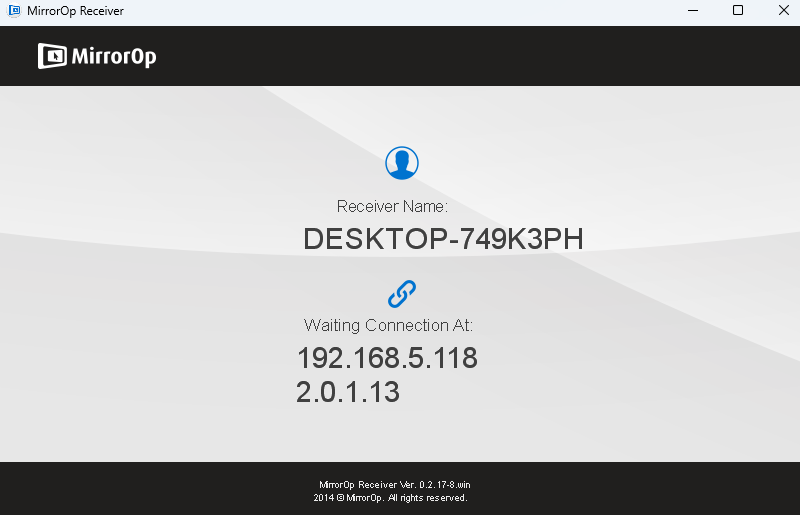Image resolution: width=800 pixels, height=515 pixels.
Task: Click the MirrorOp logo in the header
Action: (x=97, y=56)
